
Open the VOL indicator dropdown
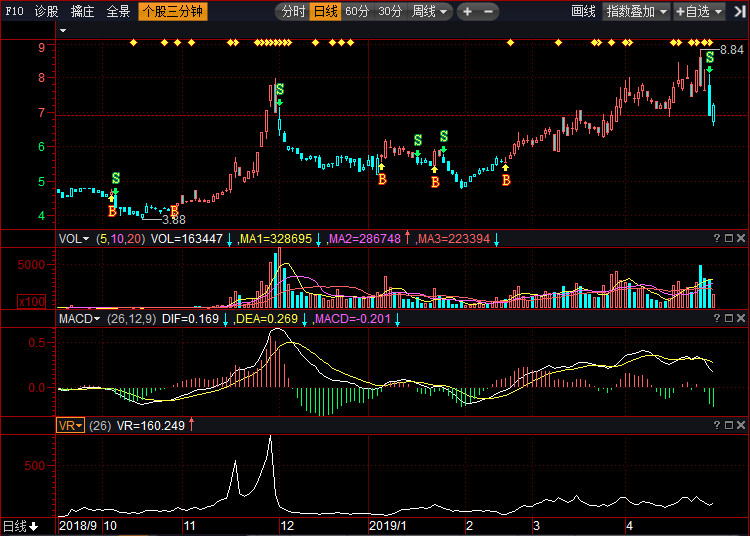(74, 239)
